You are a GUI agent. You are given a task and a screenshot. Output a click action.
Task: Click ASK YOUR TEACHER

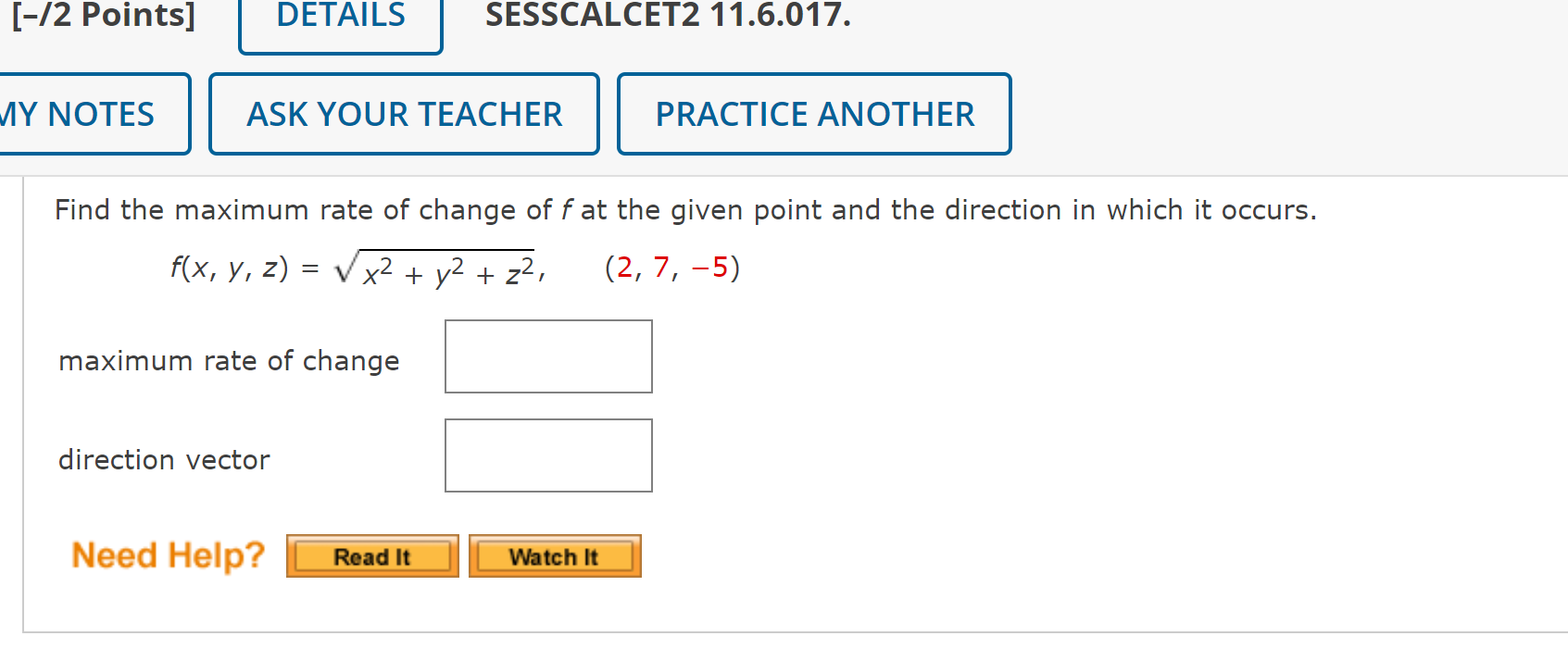click(x=404, y=113)
